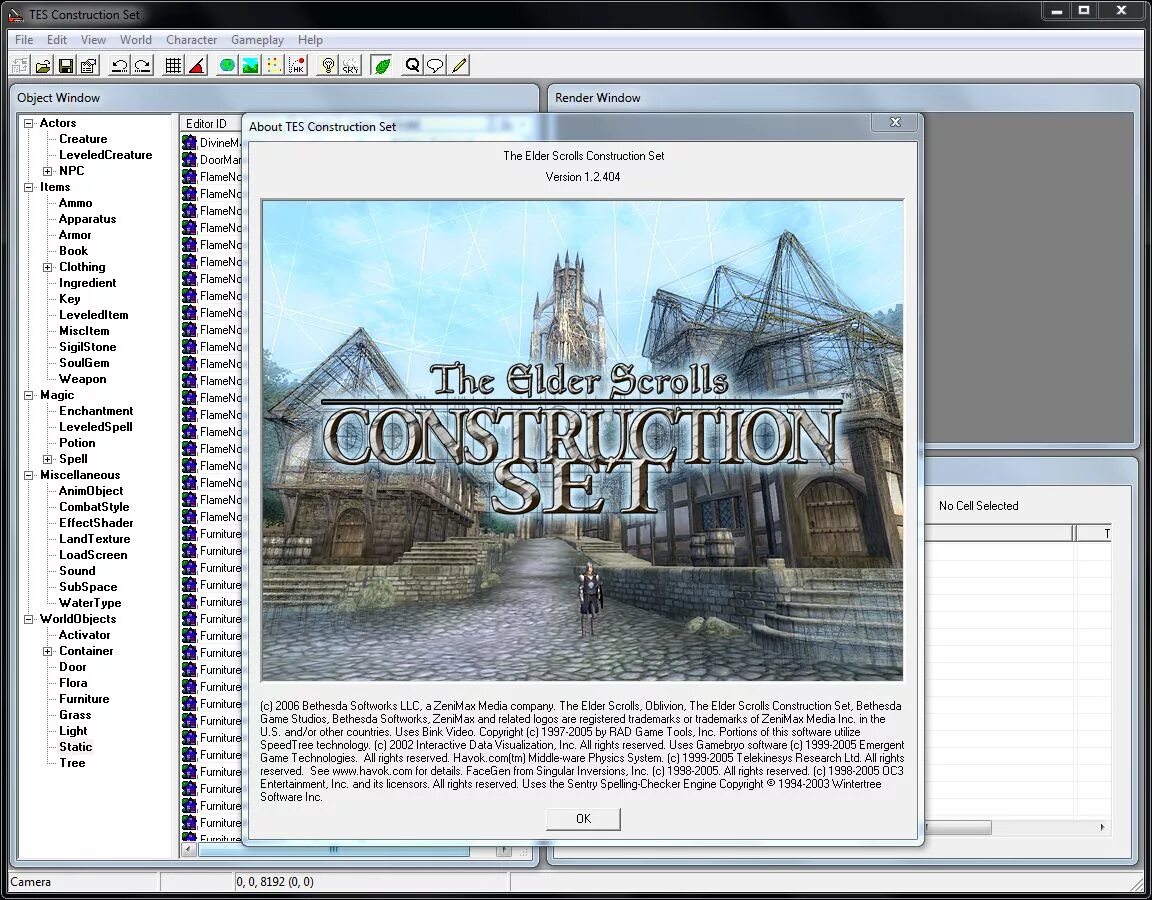
Task: Toggle the sky display icon
Action: pyautogui.click(x=350, y=66)
